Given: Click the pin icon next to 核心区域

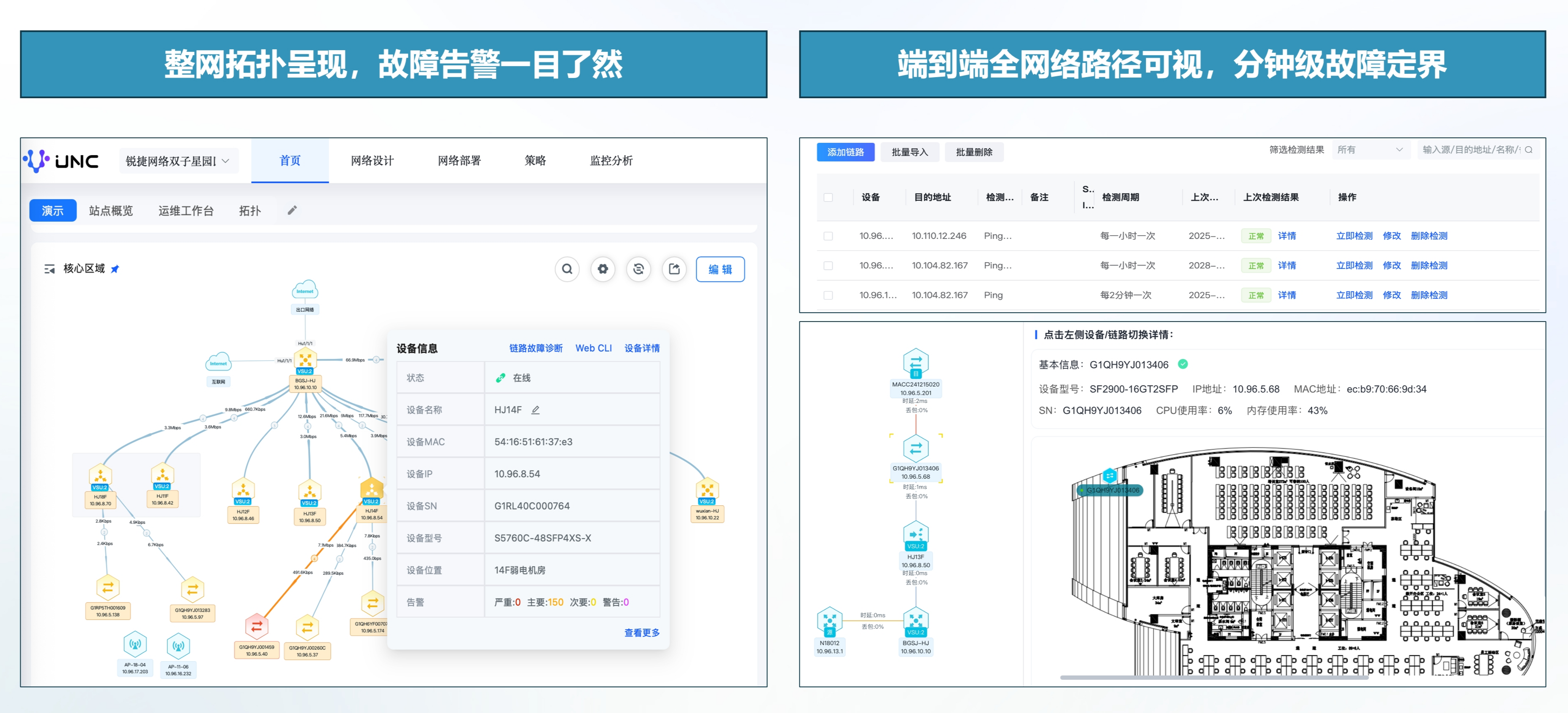Looking at the screenshot, I should point(115,269).
